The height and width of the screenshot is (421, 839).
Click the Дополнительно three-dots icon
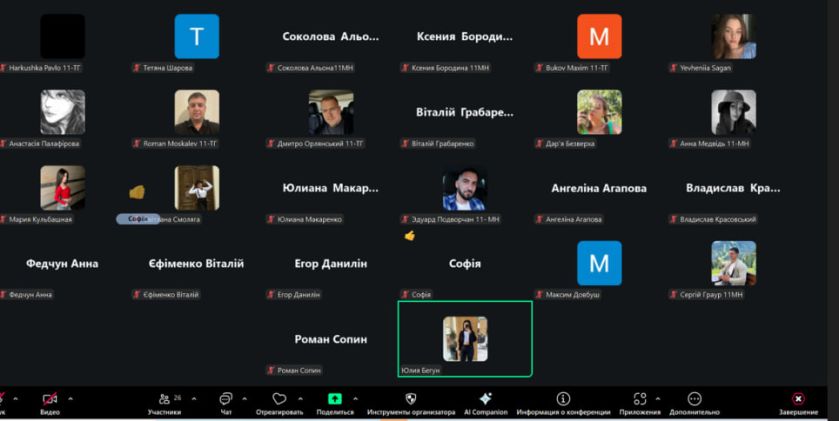(694, 399)
